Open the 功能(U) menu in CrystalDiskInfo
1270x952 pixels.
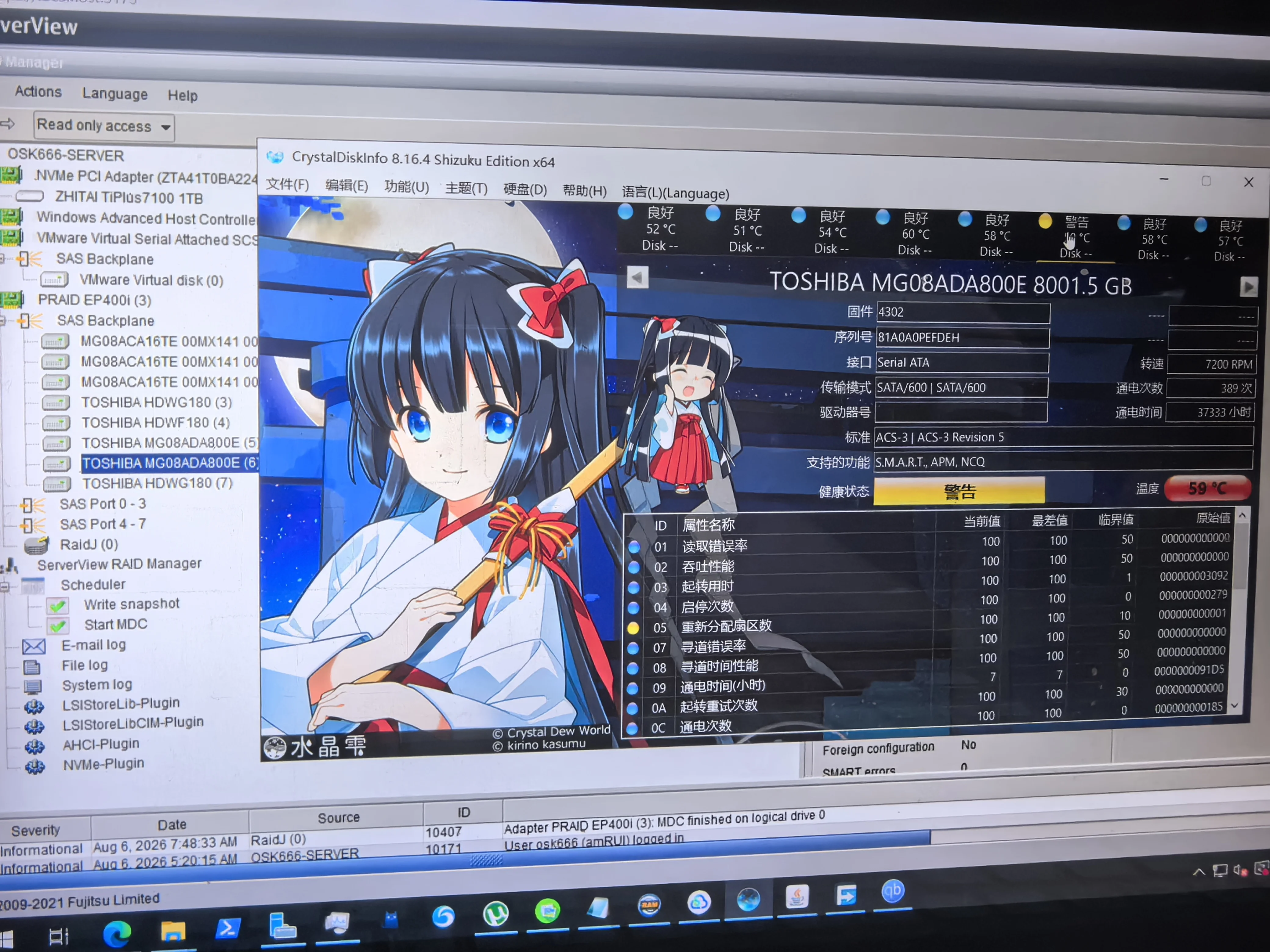point(407,187)
